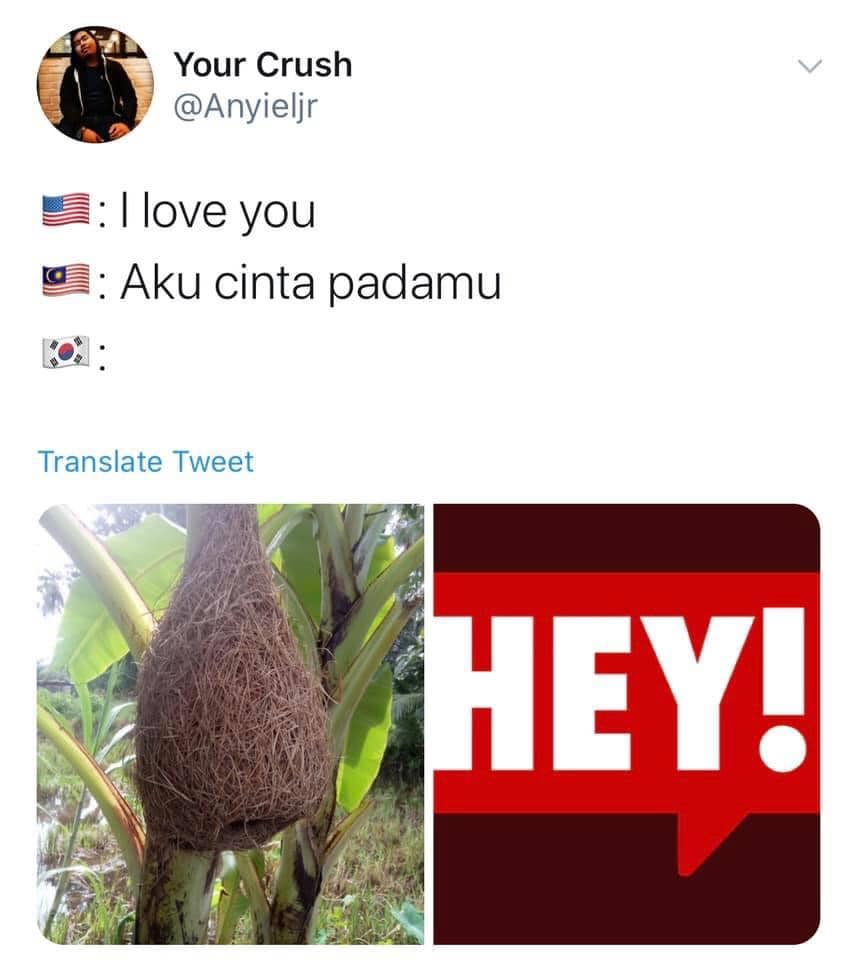Click the dark maroon top band of HEY! image

click(626, 538)
